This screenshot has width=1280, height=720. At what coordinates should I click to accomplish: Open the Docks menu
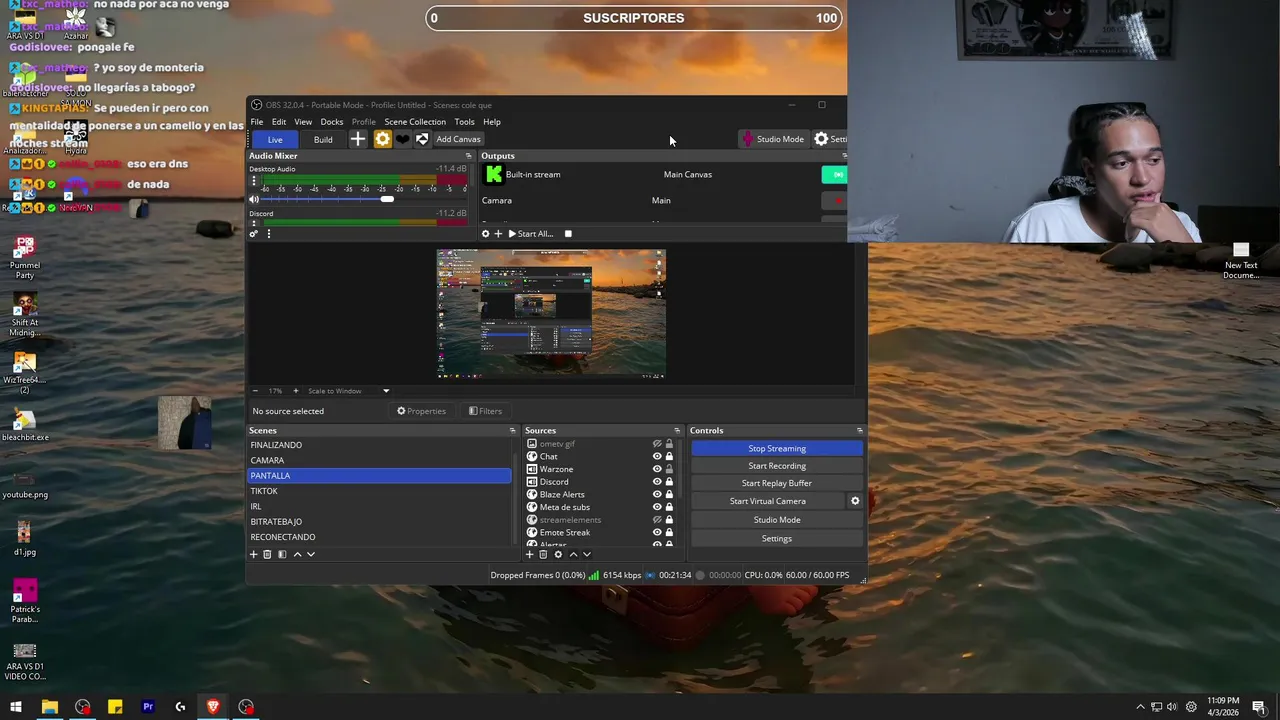pyautogui.click(x=332, y=122)
